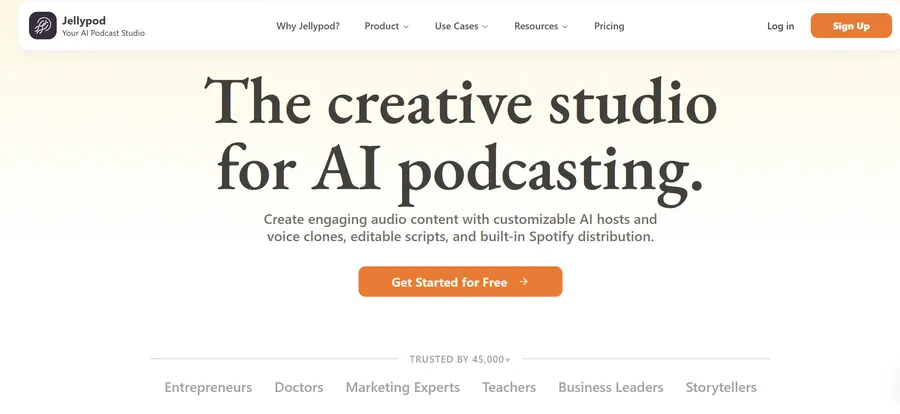Open the Resources dropdown menu
Screen dimensions: 900x414
pyautogui.click(x=541, y=26)
